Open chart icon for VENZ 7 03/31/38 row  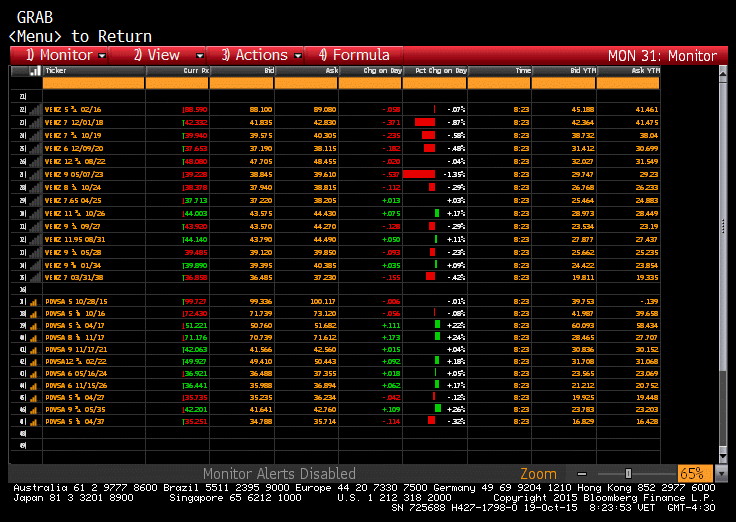coord(35,277)
